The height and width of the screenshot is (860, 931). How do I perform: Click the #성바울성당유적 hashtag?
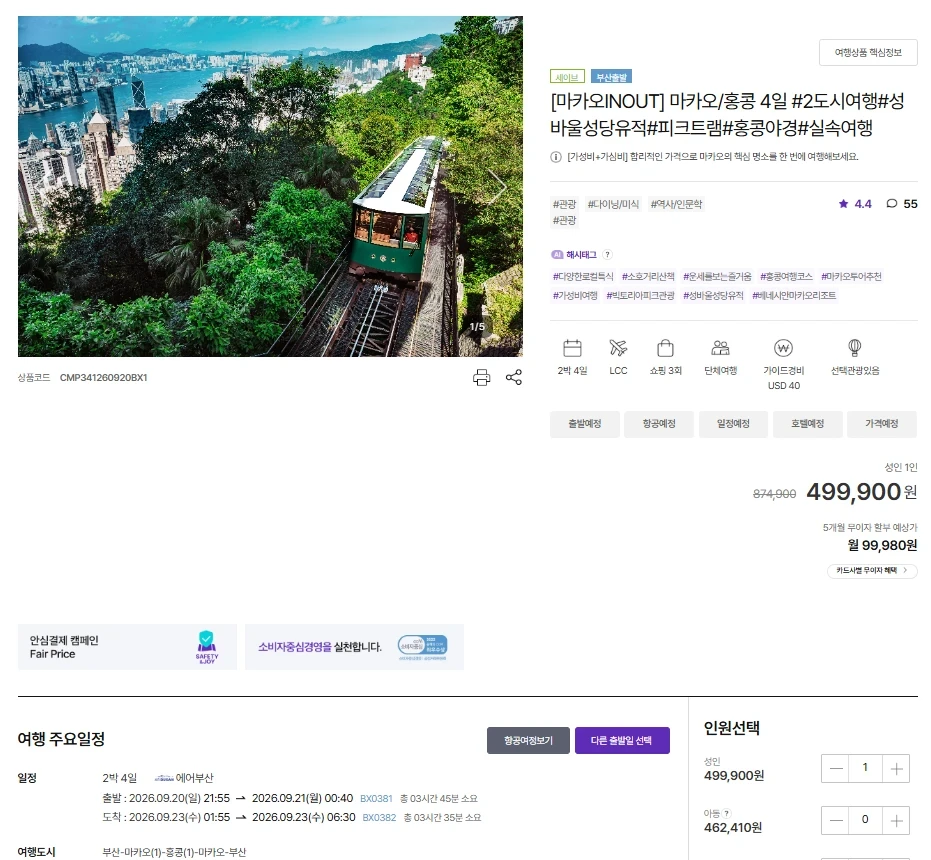[x=714, y=296]
